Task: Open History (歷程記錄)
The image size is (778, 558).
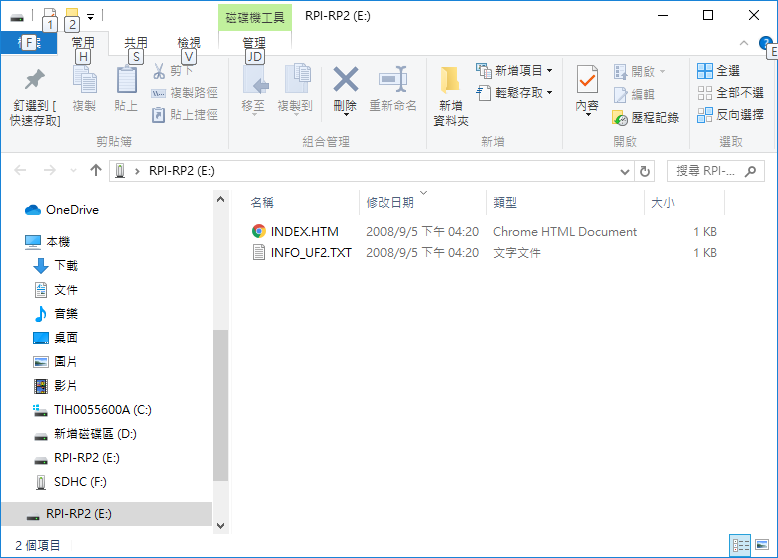Action: point(646,118)
